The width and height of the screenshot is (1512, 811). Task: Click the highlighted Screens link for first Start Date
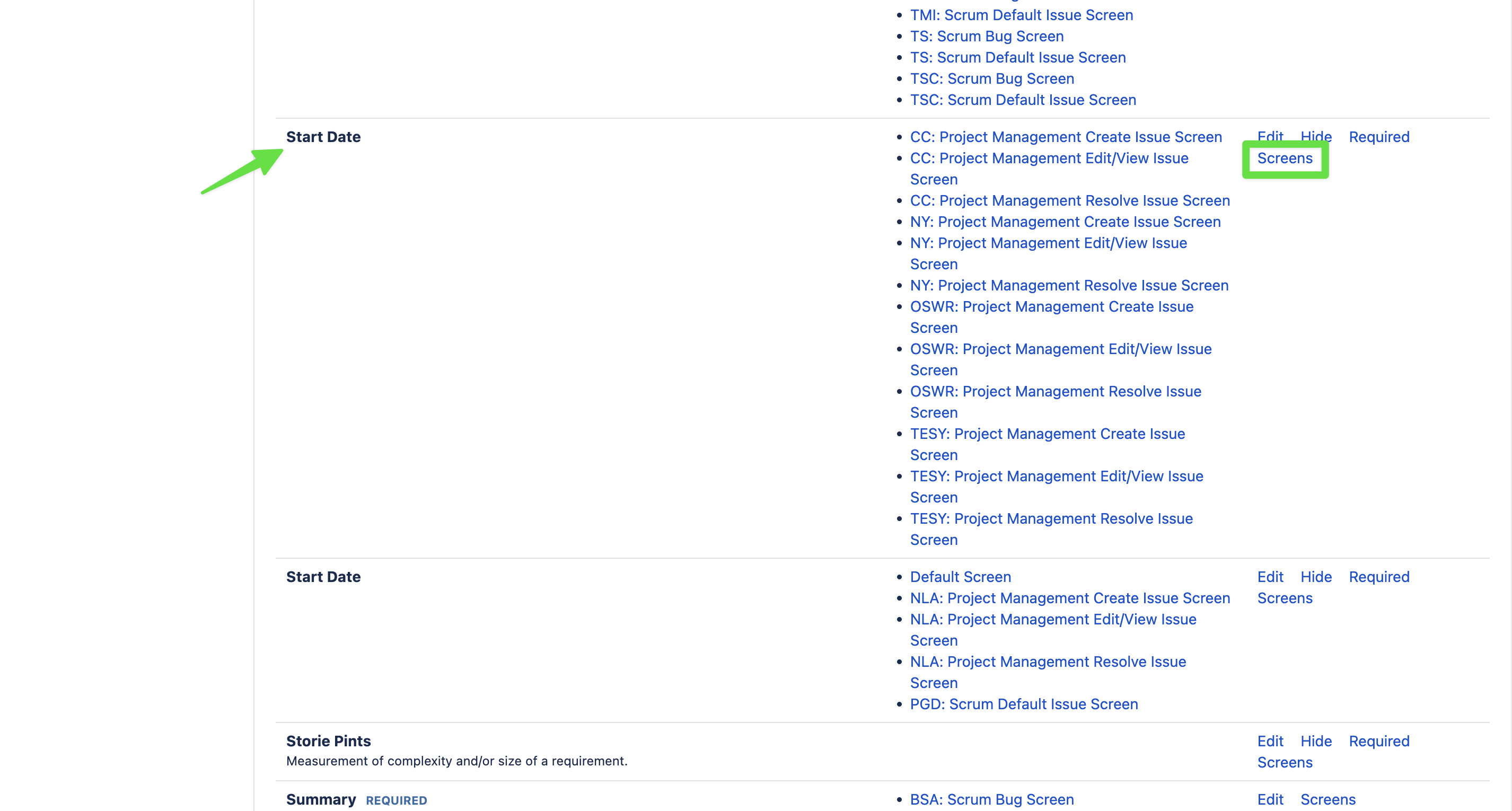1284,158
